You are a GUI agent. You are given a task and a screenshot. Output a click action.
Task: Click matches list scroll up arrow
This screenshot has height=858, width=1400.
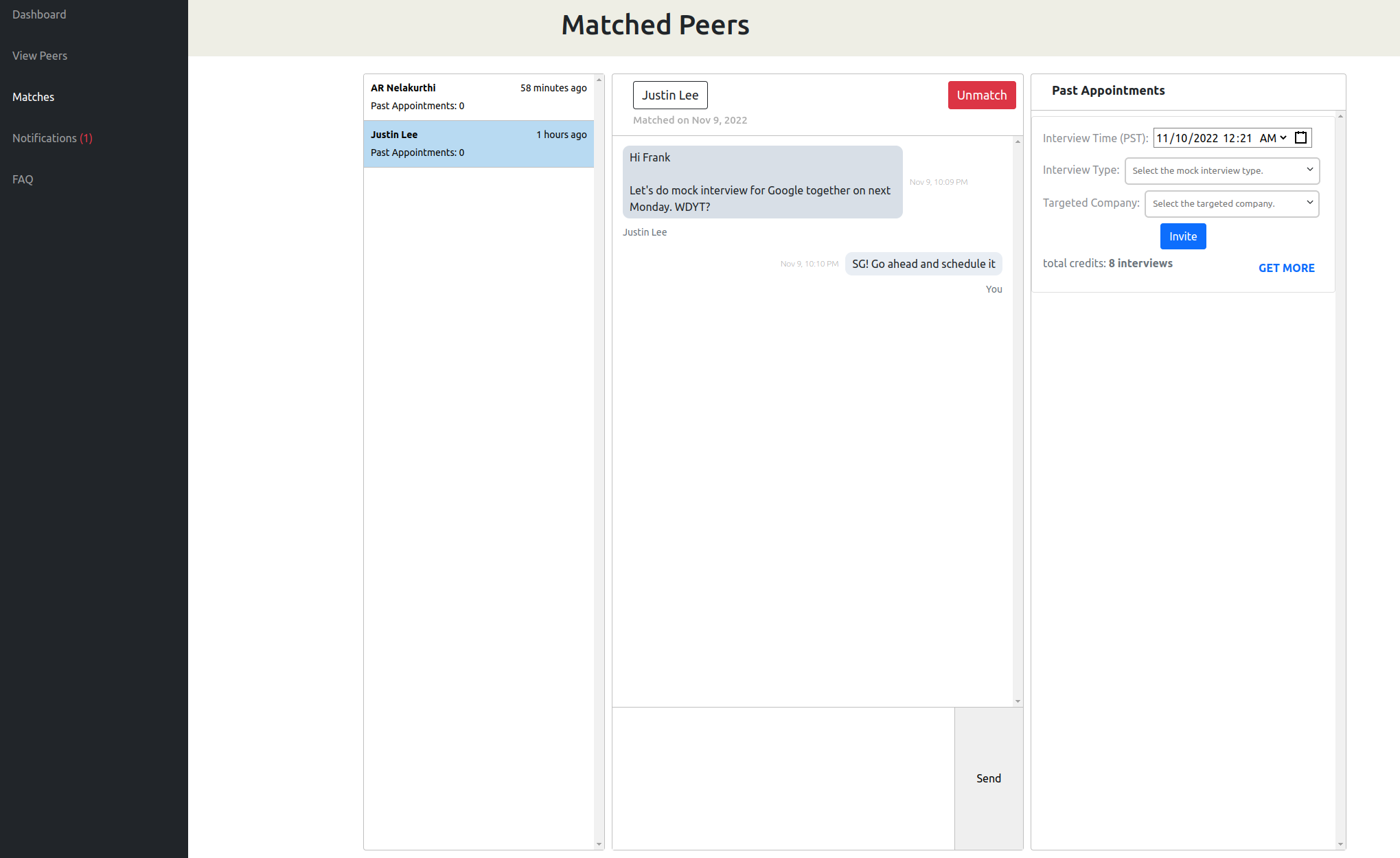(x=599, y=80)
